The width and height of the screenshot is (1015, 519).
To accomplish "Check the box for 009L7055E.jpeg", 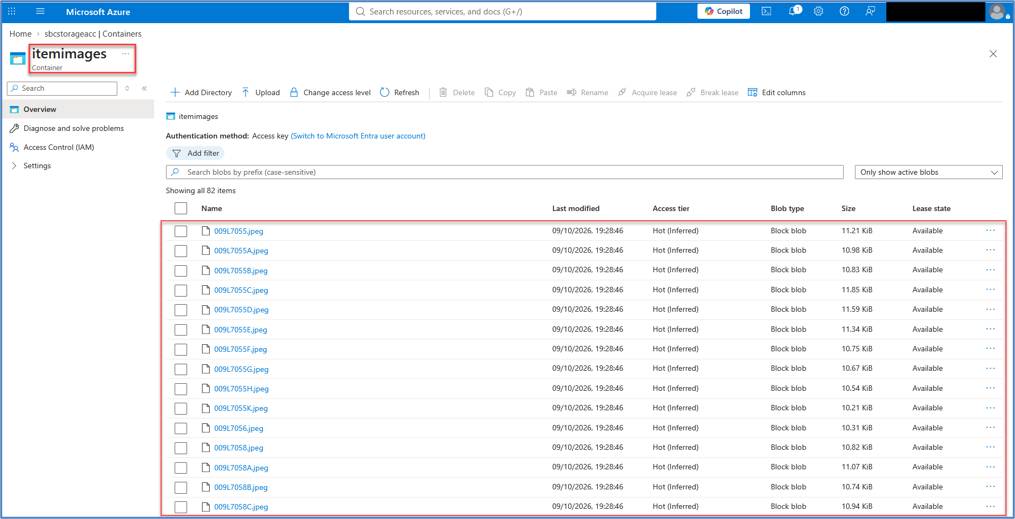I will [181, 329].
